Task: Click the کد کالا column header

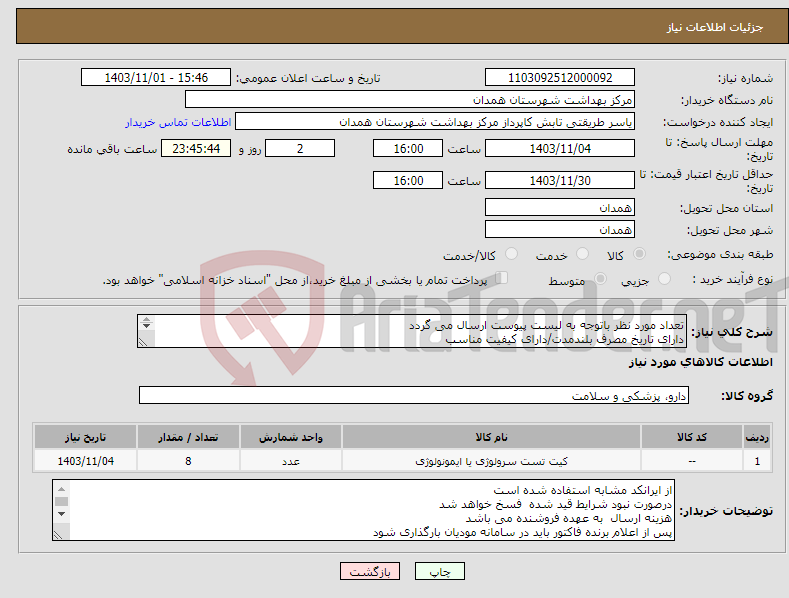Action: pos(692,437)
